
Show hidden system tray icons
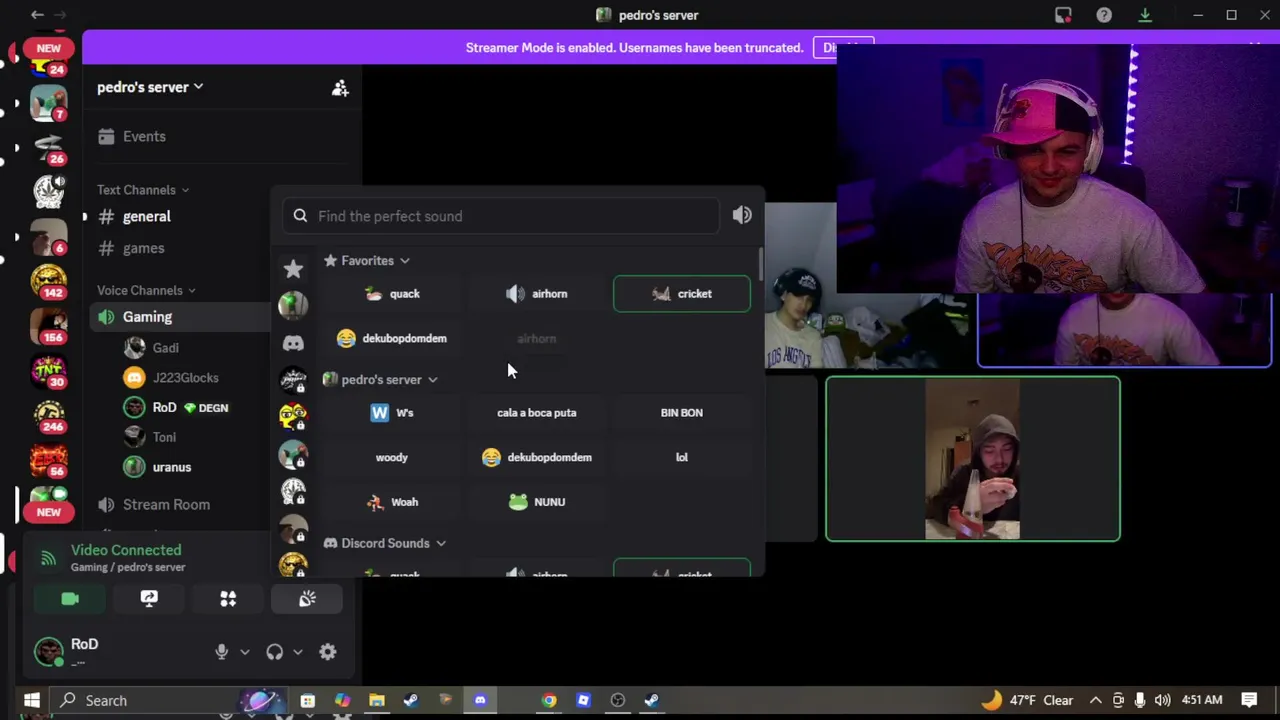(x=1096, y=700)
